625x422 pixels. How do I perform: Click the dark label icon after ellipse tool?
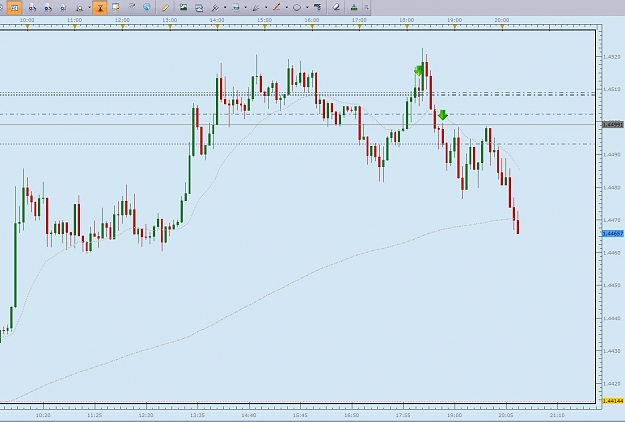pos(318,7)
